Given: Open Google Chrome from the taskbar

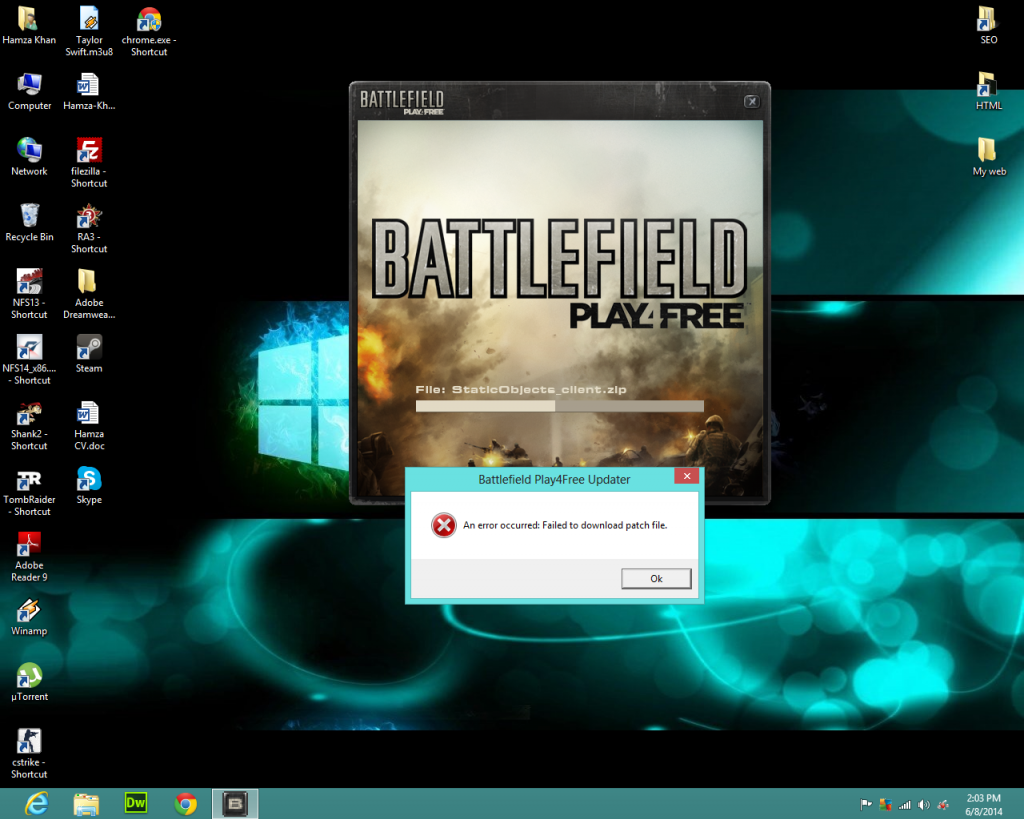Looking at the screenshot, I should [185, 803].
